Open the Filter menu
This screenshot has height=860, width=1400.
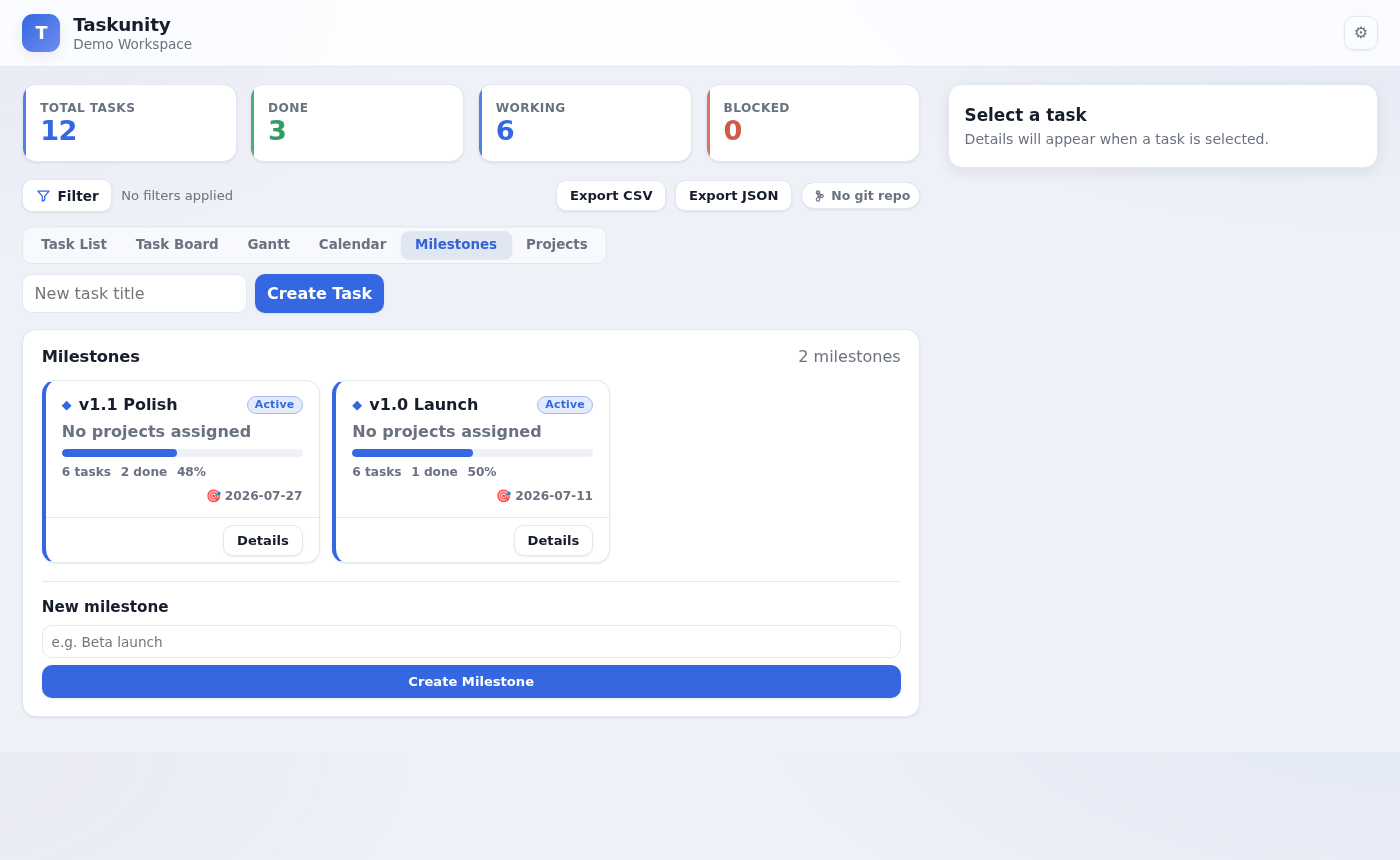tap(67, 196)
